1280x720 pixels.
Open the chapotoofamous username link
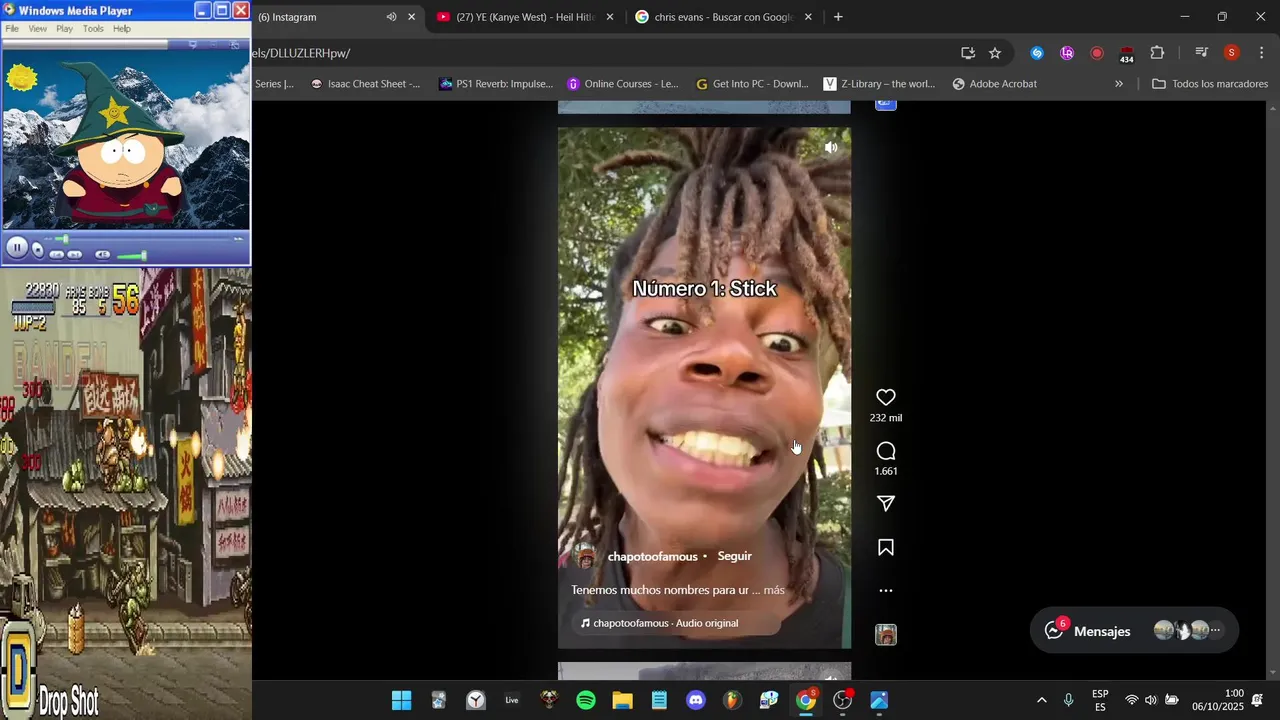[652, 556]
